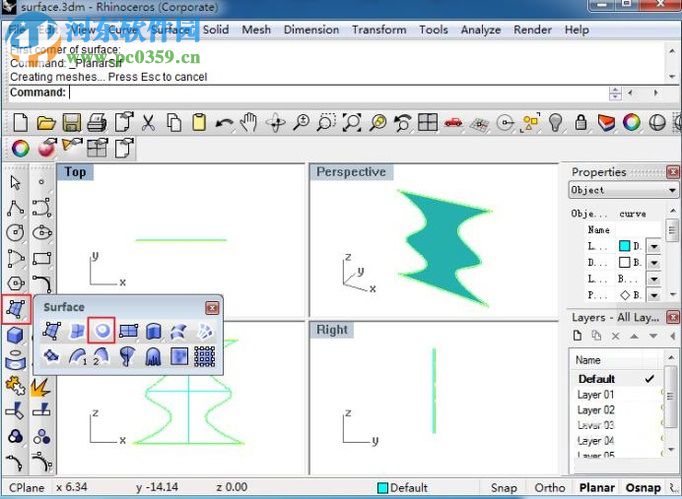Viewport: 682px width, 499px height.
Task: Open the Surface tools sidebar icon
Action: (x=16, y=309)
